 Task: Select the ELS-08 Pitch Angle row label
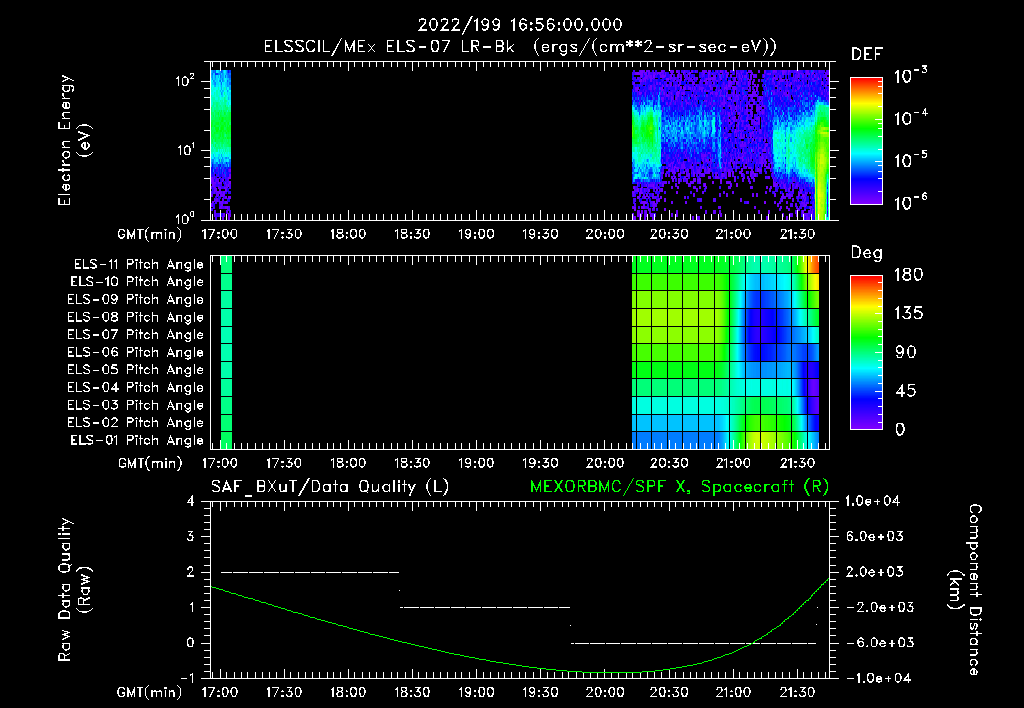(135, 317)
